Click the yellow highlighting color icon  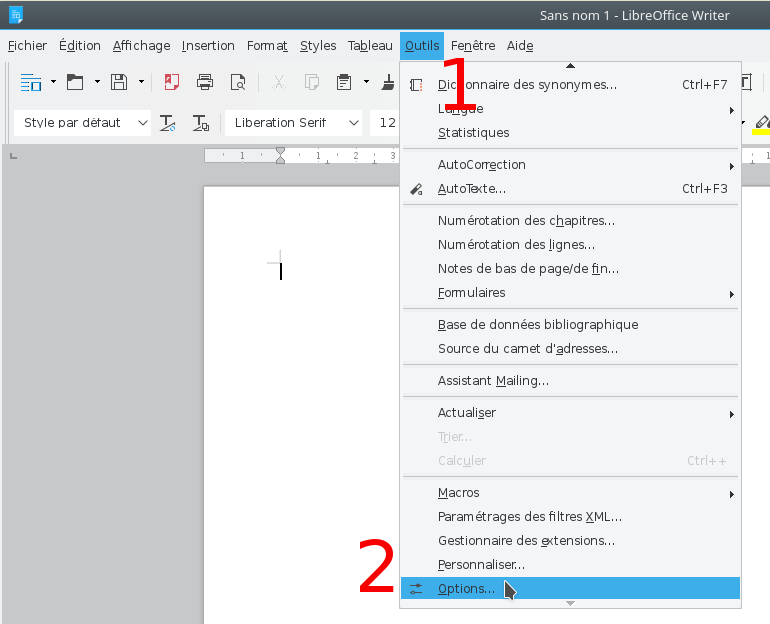pyautogui.click(x=761, y=123)
